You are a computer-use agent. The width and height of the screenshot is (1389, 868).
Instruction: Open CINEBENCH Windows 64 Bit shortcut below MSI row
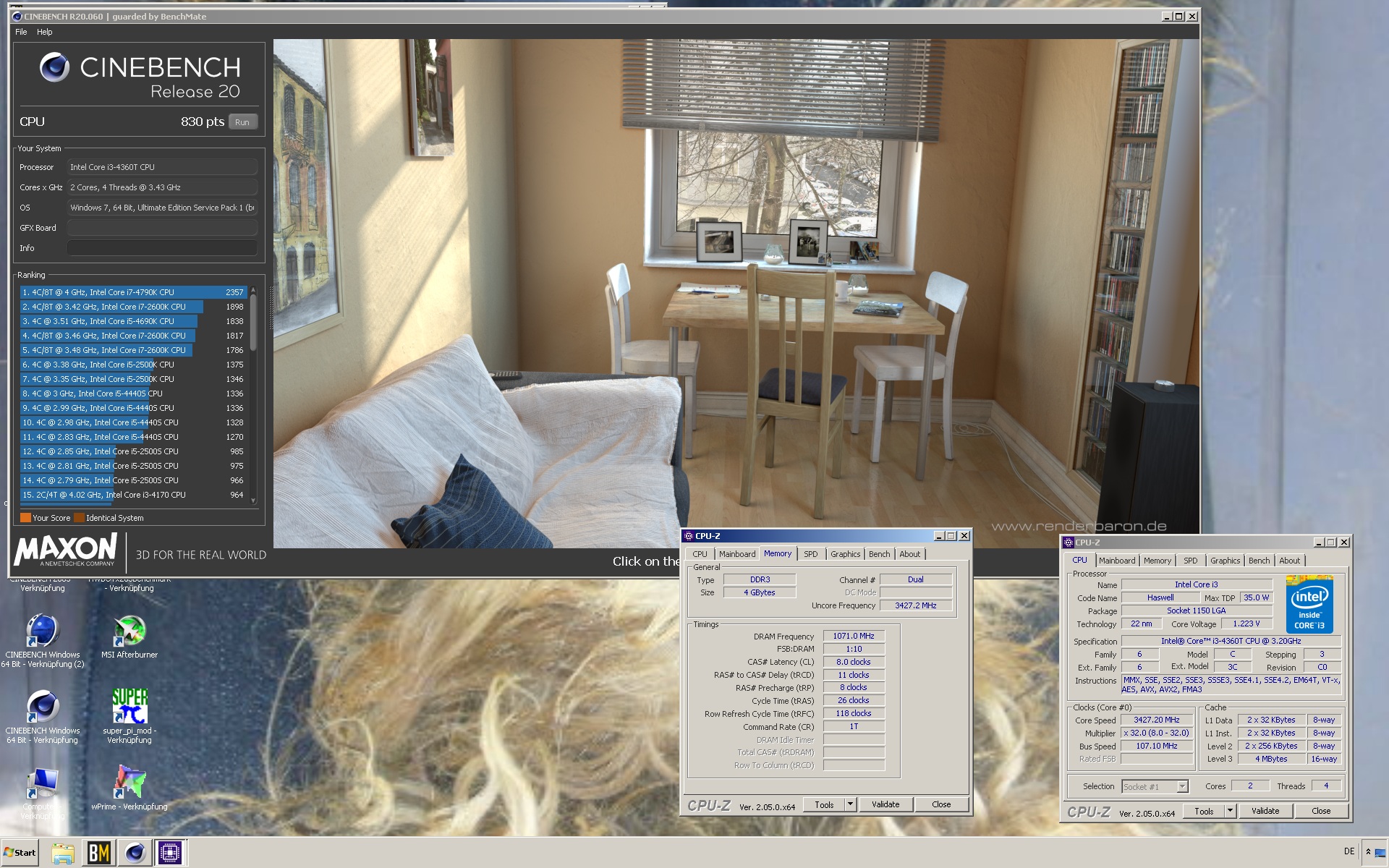pyautogui.click(x=43, y=715)
